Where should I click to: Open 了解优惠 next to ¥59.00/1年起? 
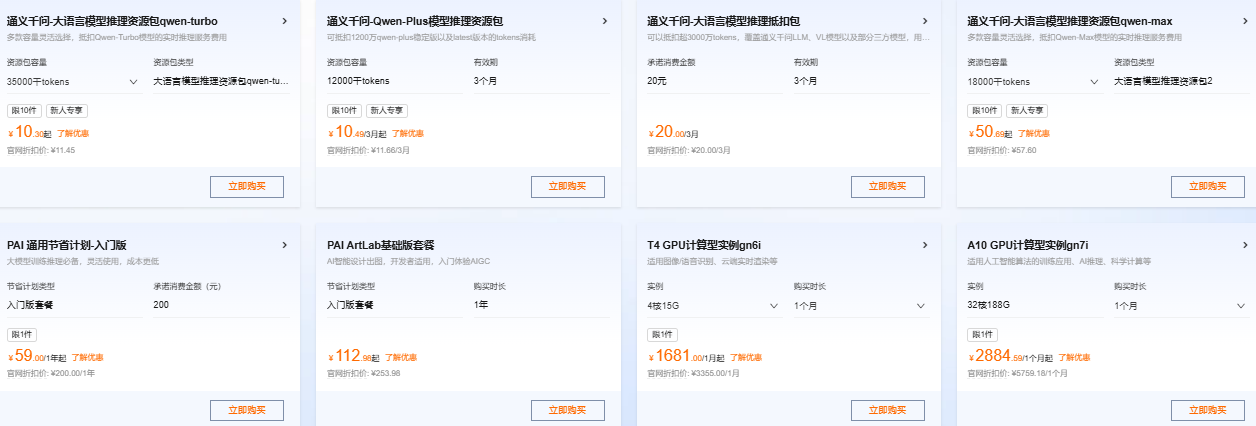(87, 357)
